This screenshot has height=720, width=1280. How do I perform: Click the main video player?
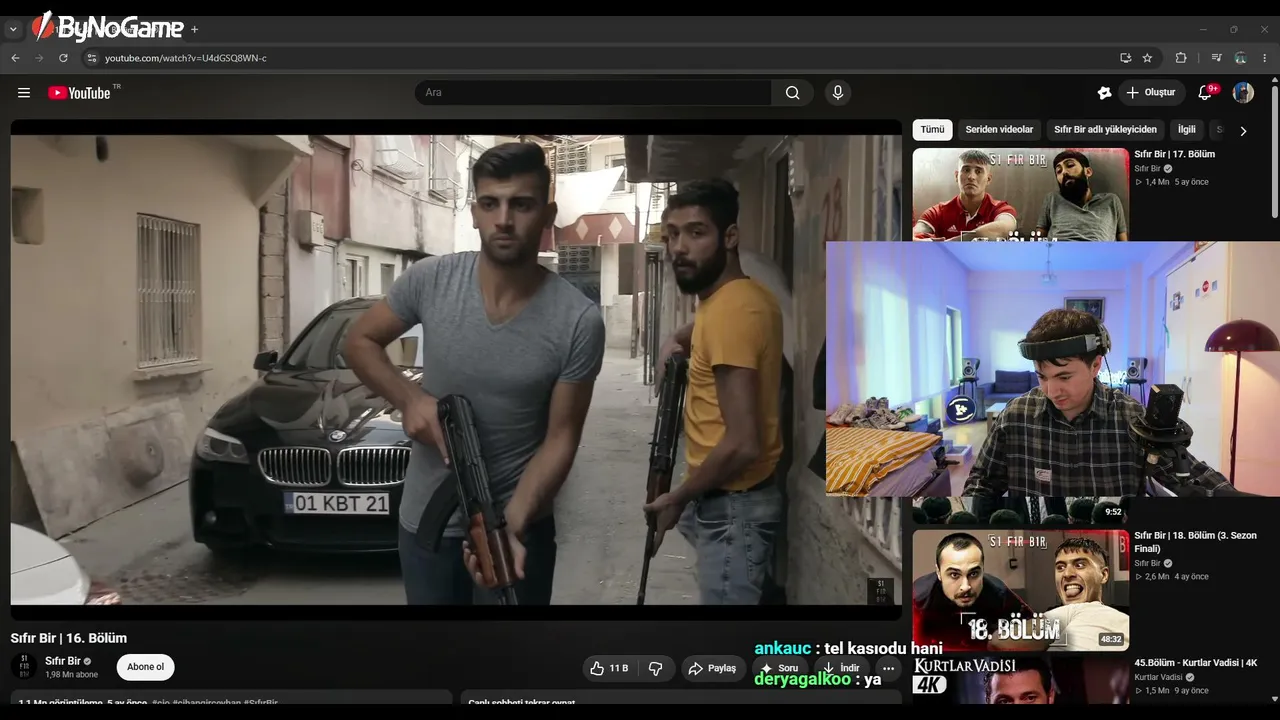[456, 370]
